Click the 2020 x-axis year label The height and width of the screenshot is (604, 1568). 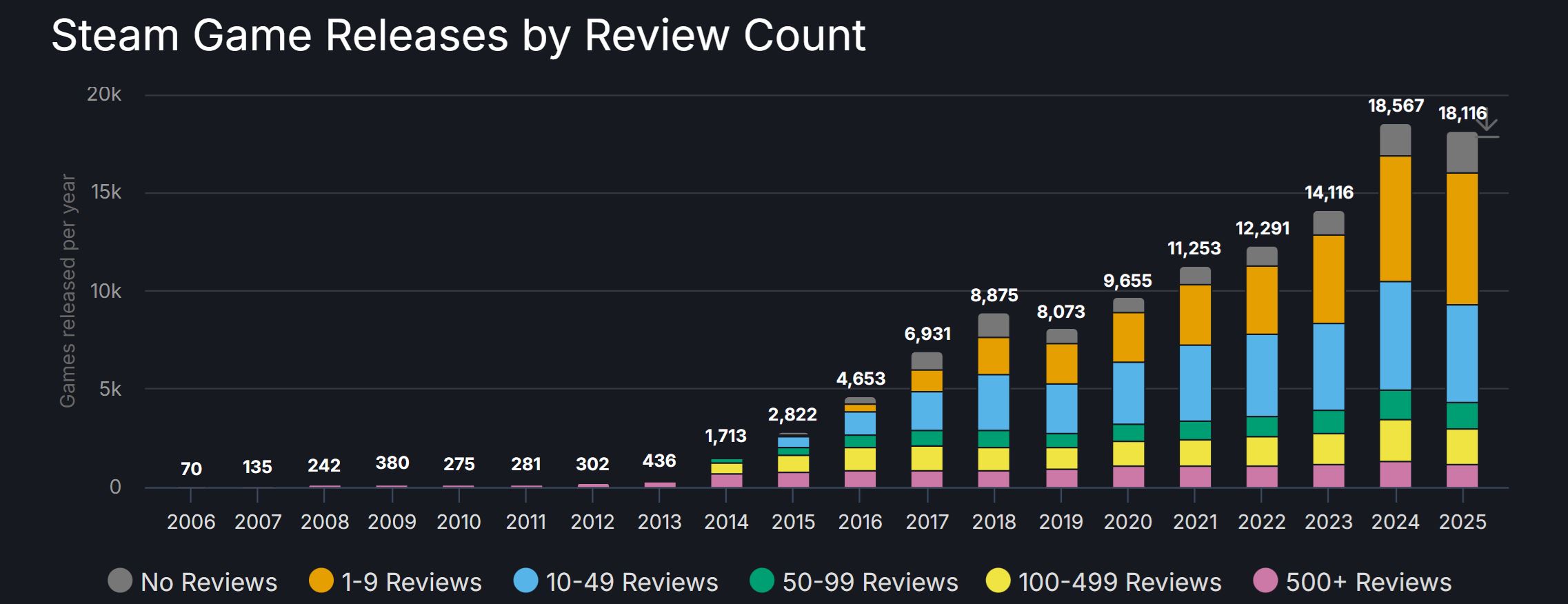click(1127, 522)
